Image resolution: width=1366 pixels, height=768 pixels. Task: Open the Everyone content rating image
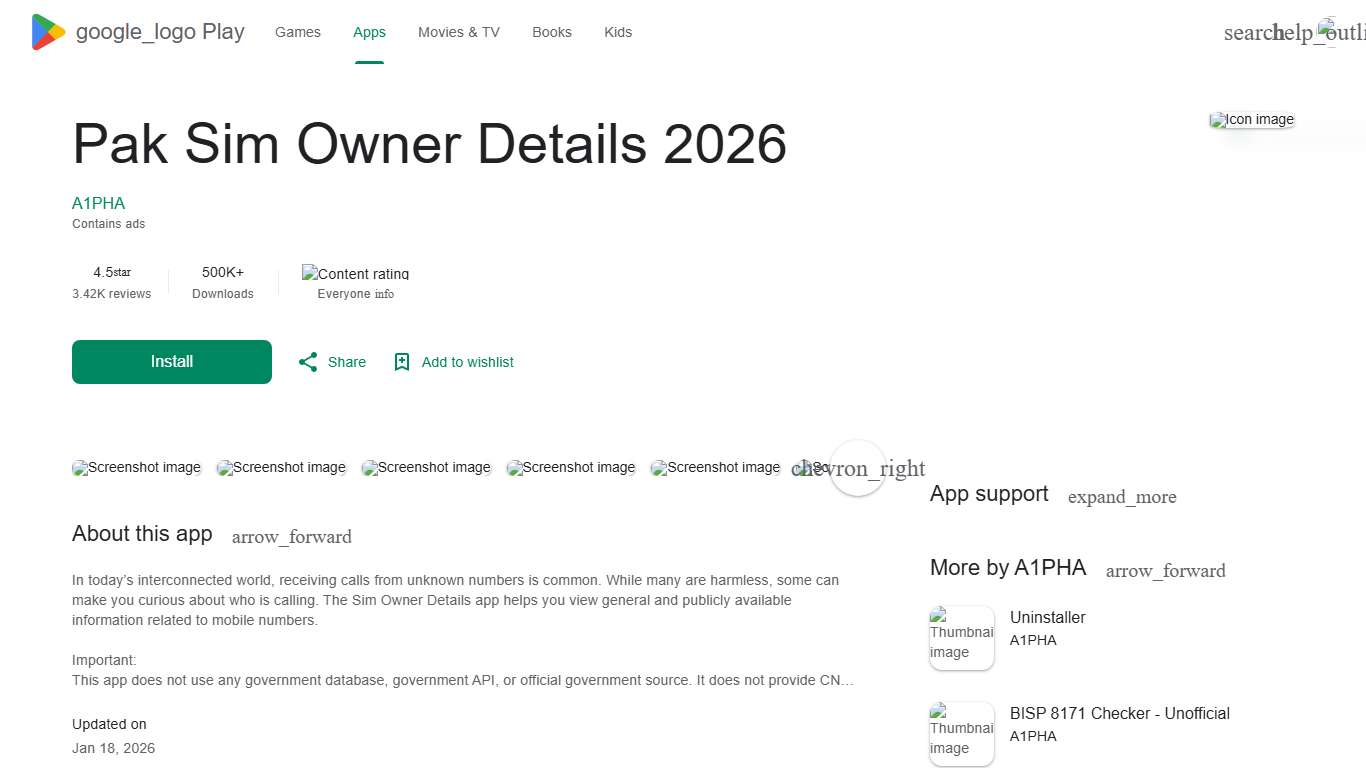click(x=355, y=273)
